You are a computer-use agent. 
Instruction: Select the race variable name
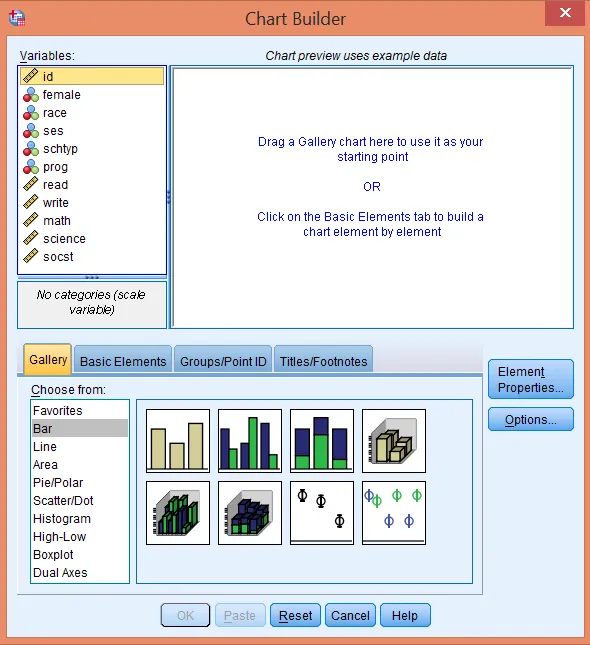click(55, 113)
